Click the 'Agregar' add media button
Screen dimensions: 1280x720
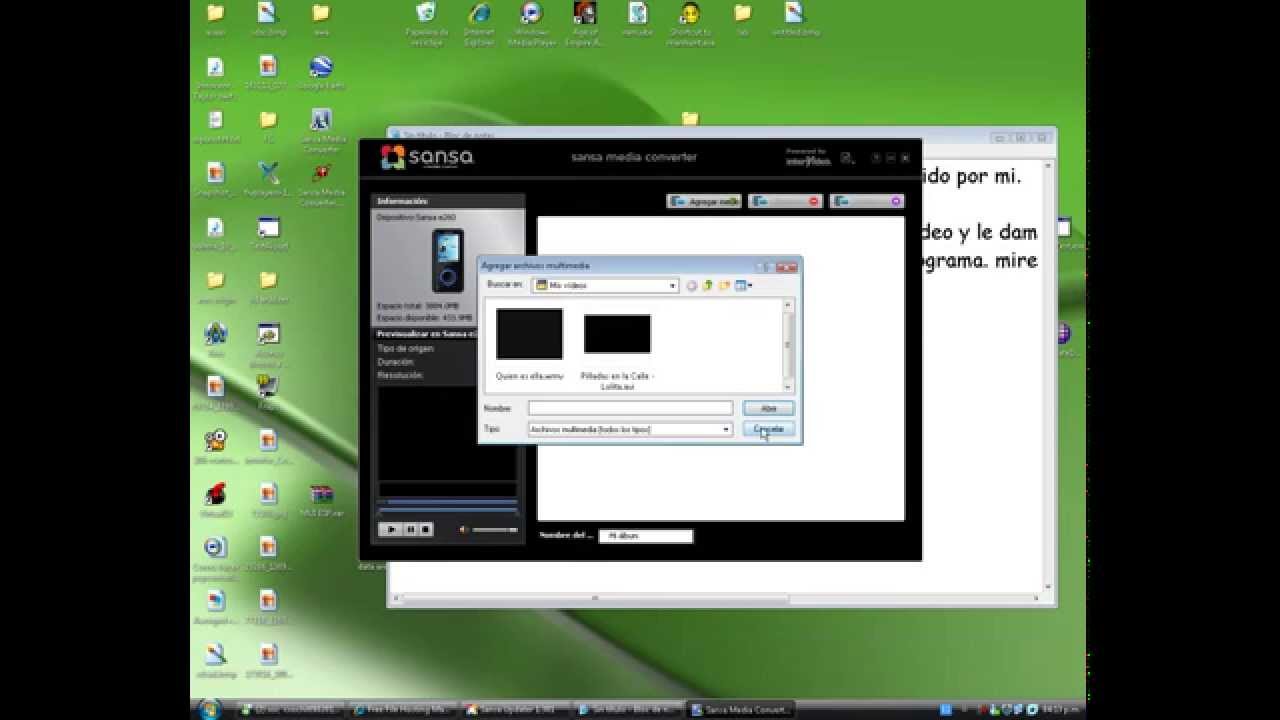[x=704, y=201]
